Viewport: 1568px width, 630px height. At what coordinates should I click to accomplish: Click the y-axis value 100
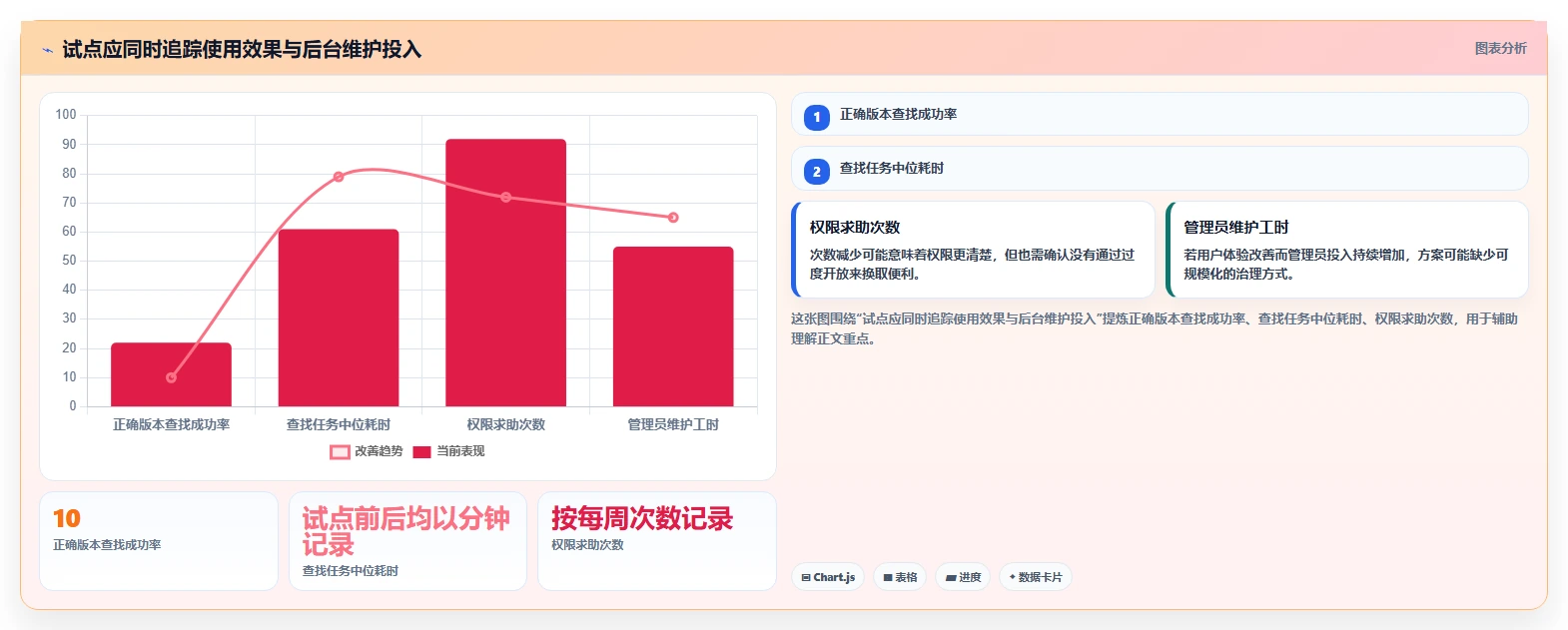pos(66,115)
